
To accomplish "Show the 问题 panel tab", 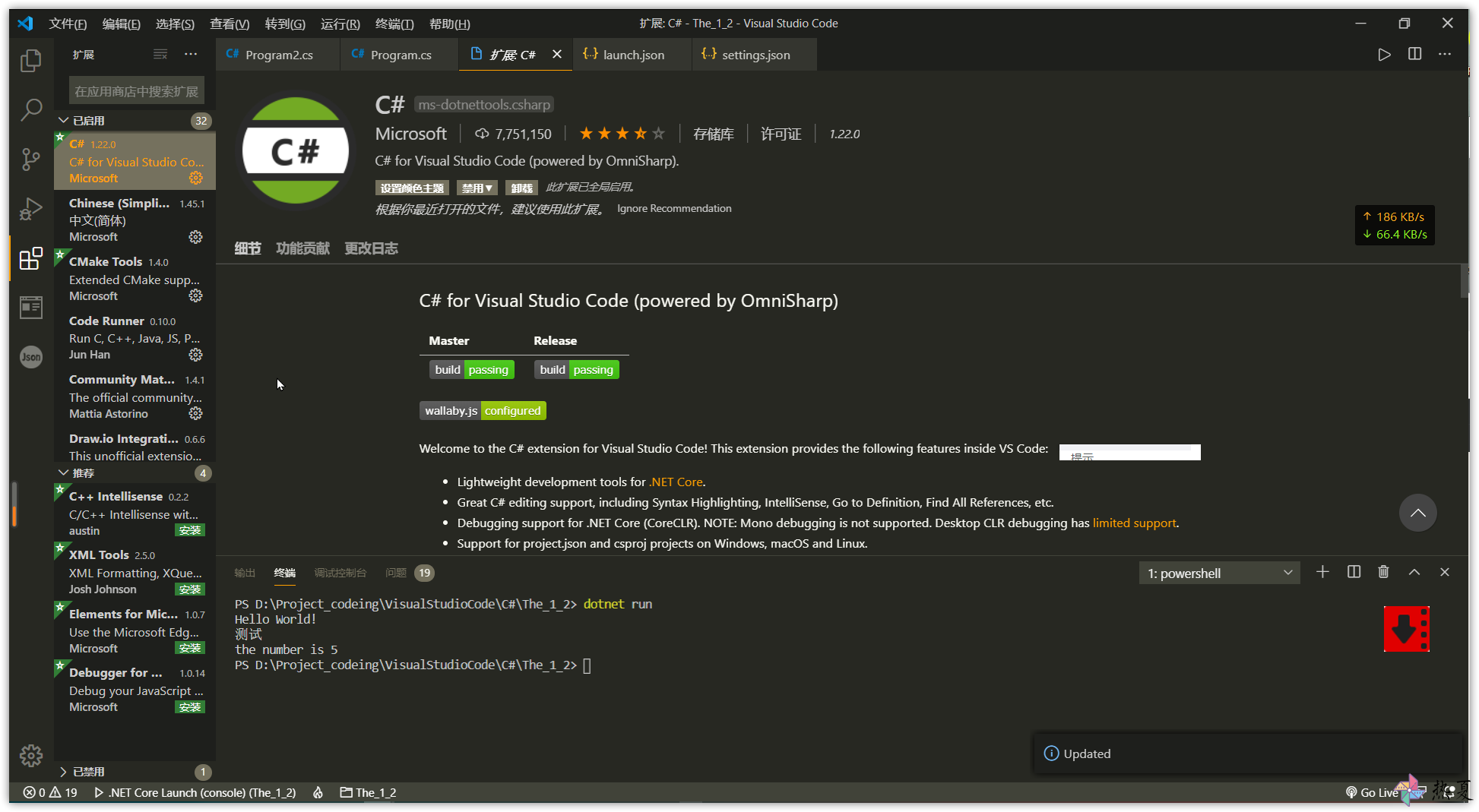I will coord(409,573).
